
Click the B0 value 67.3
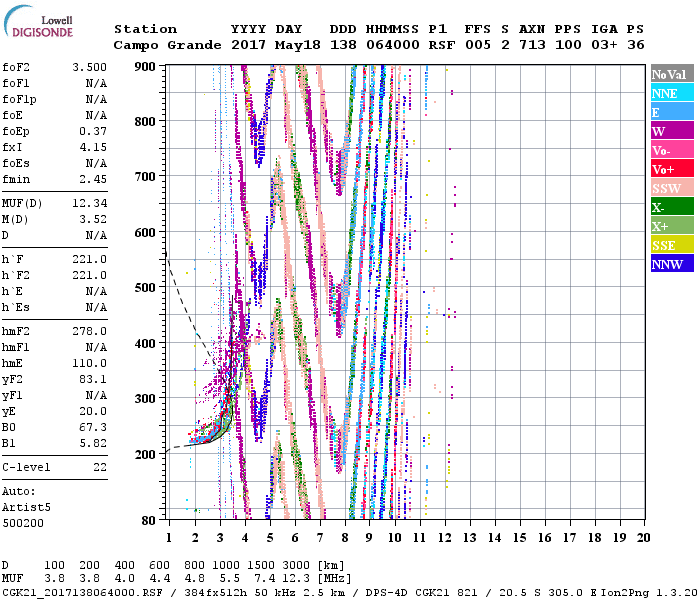(93, 427)
